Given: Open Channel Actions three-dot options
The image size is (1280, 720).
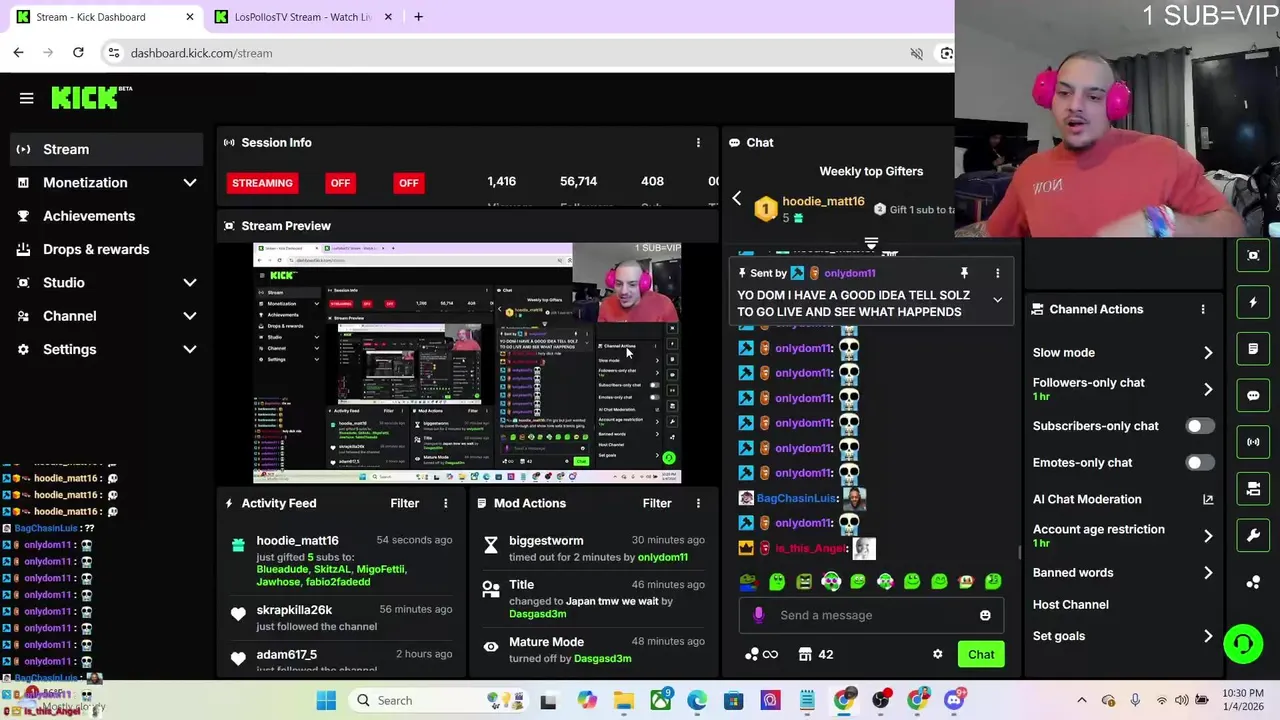Looking at the screenshot, I should [x=1203, y=309].
